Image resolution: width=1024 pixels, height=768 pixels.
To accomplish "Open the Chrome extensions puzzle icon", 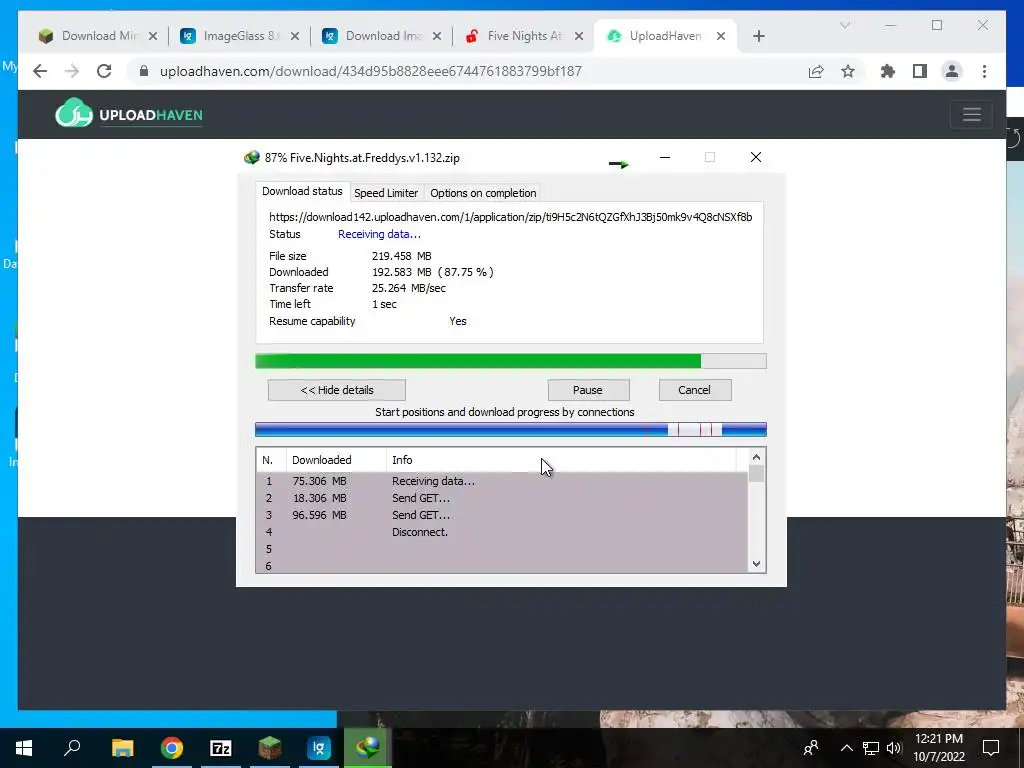I will 888,71.
